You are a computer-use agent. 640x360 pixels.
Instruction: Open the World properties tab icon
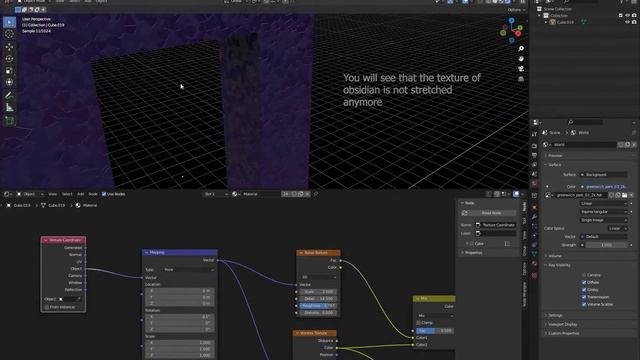(x=534, y=184)
